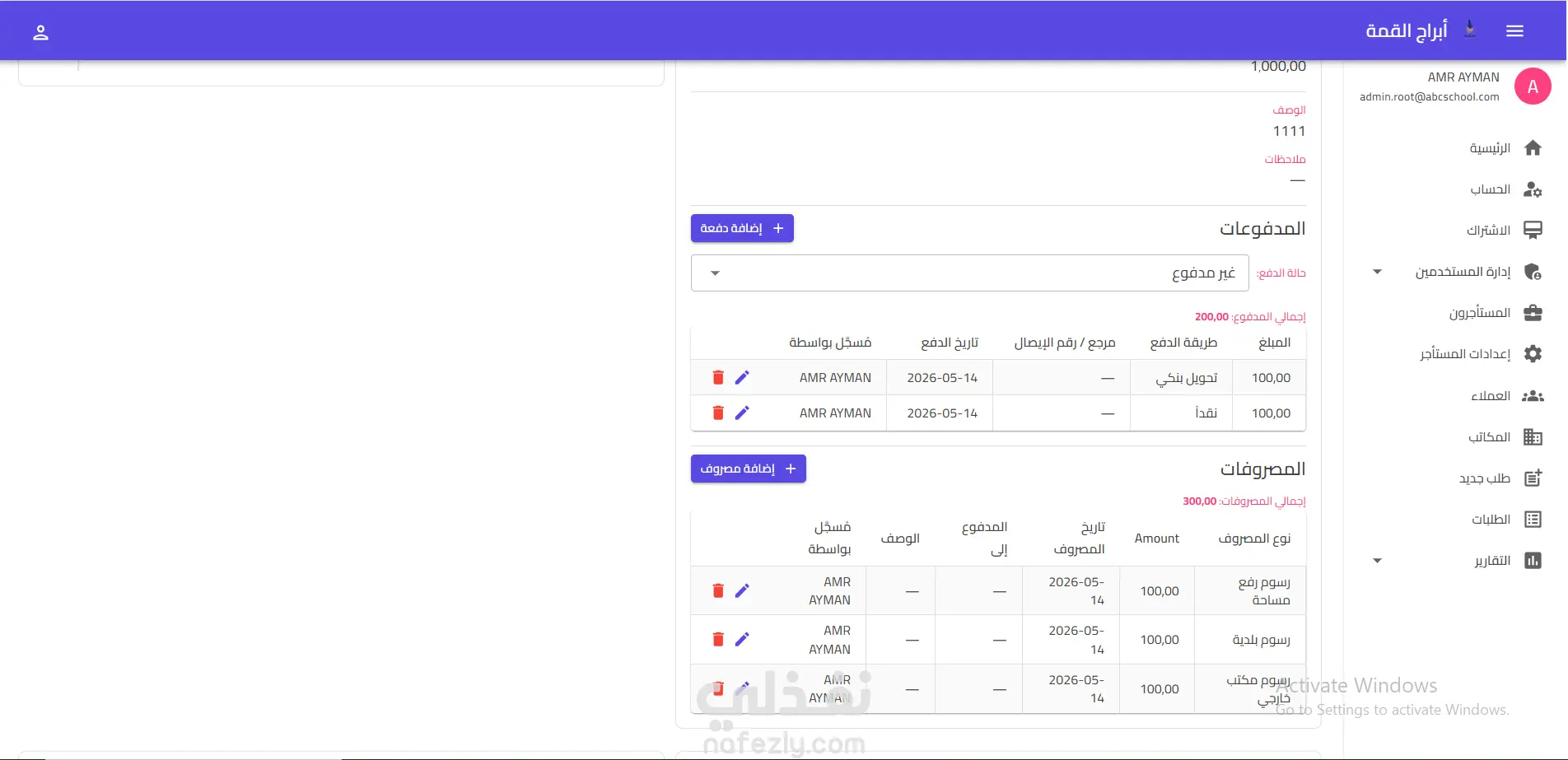The height and width of the screenshot is (760, 1568).
Task: Select طلب جديد menu item
Action: click(1485, 478)
